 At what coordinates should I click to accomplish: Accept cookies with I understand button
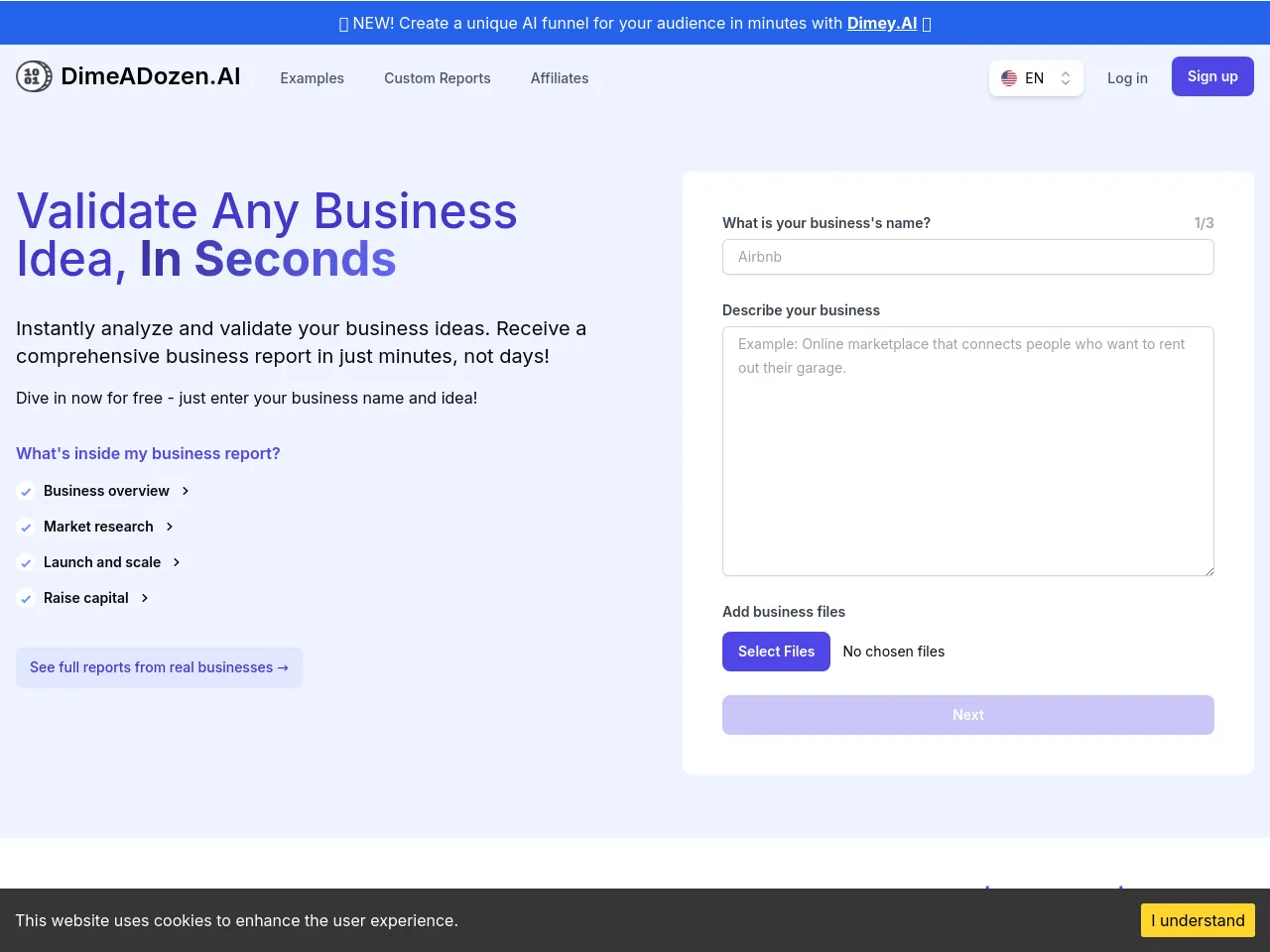[x=1198, y=920]
